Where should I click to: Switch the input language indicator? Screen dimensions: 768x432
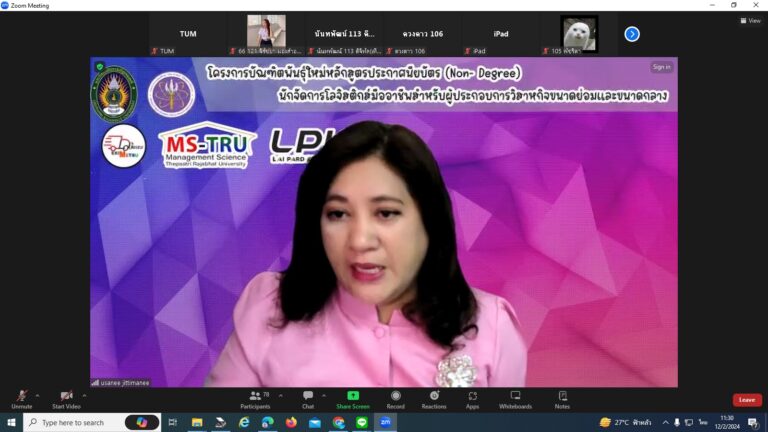[703, 422]
